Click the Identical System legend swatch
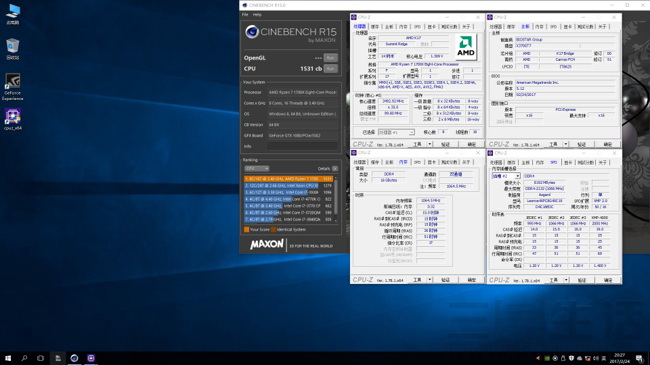 click(x=274, y=229)
